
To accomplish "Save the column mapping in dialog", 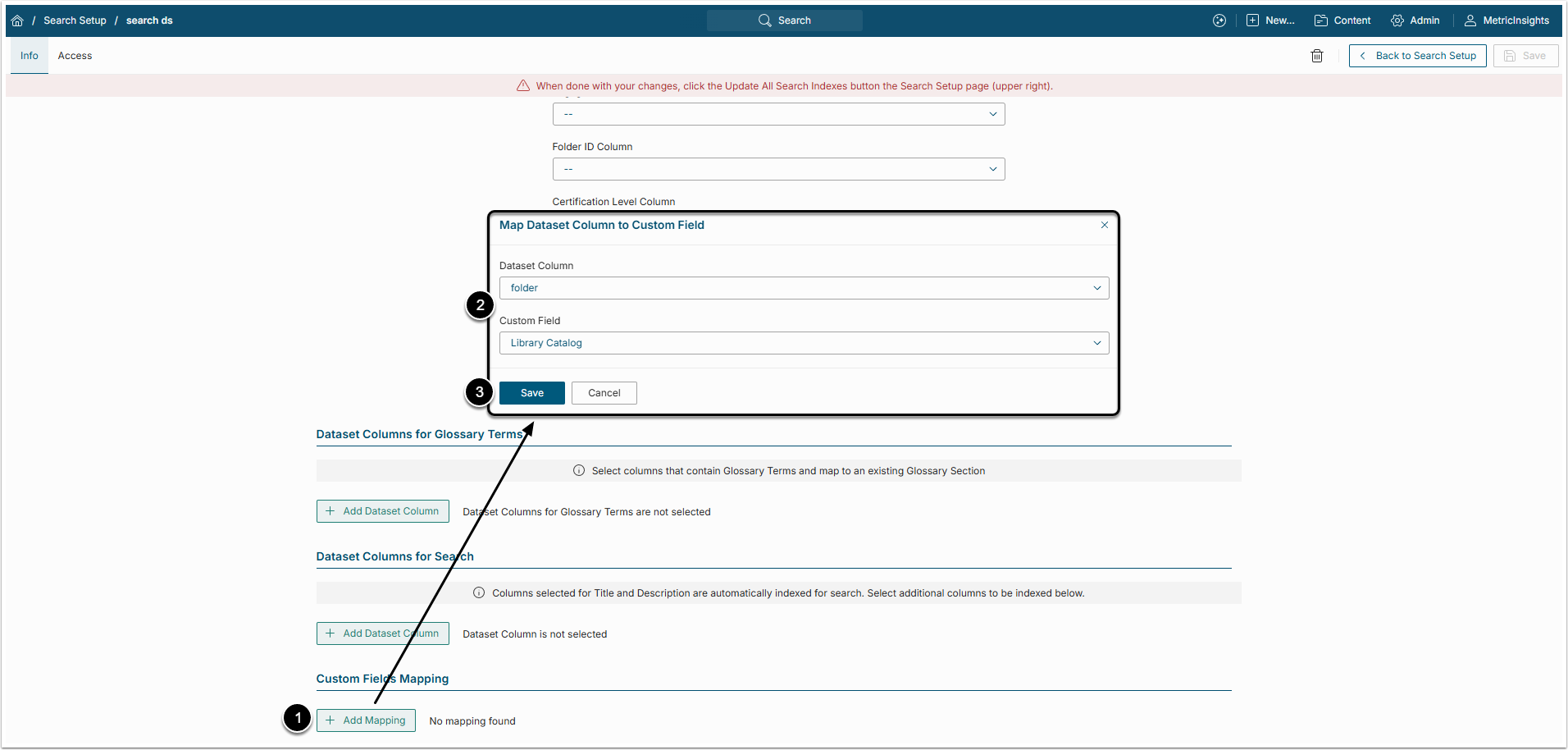I will coord(532,393).
